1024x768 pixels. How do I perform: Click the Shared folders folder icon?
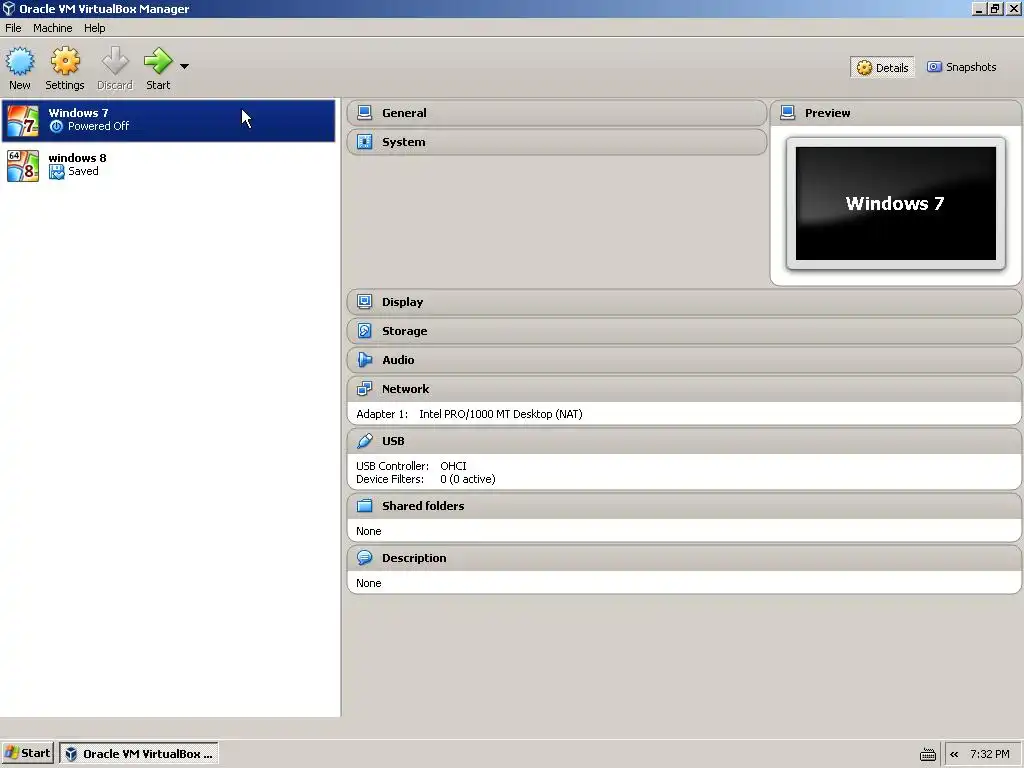coord(364,506)
